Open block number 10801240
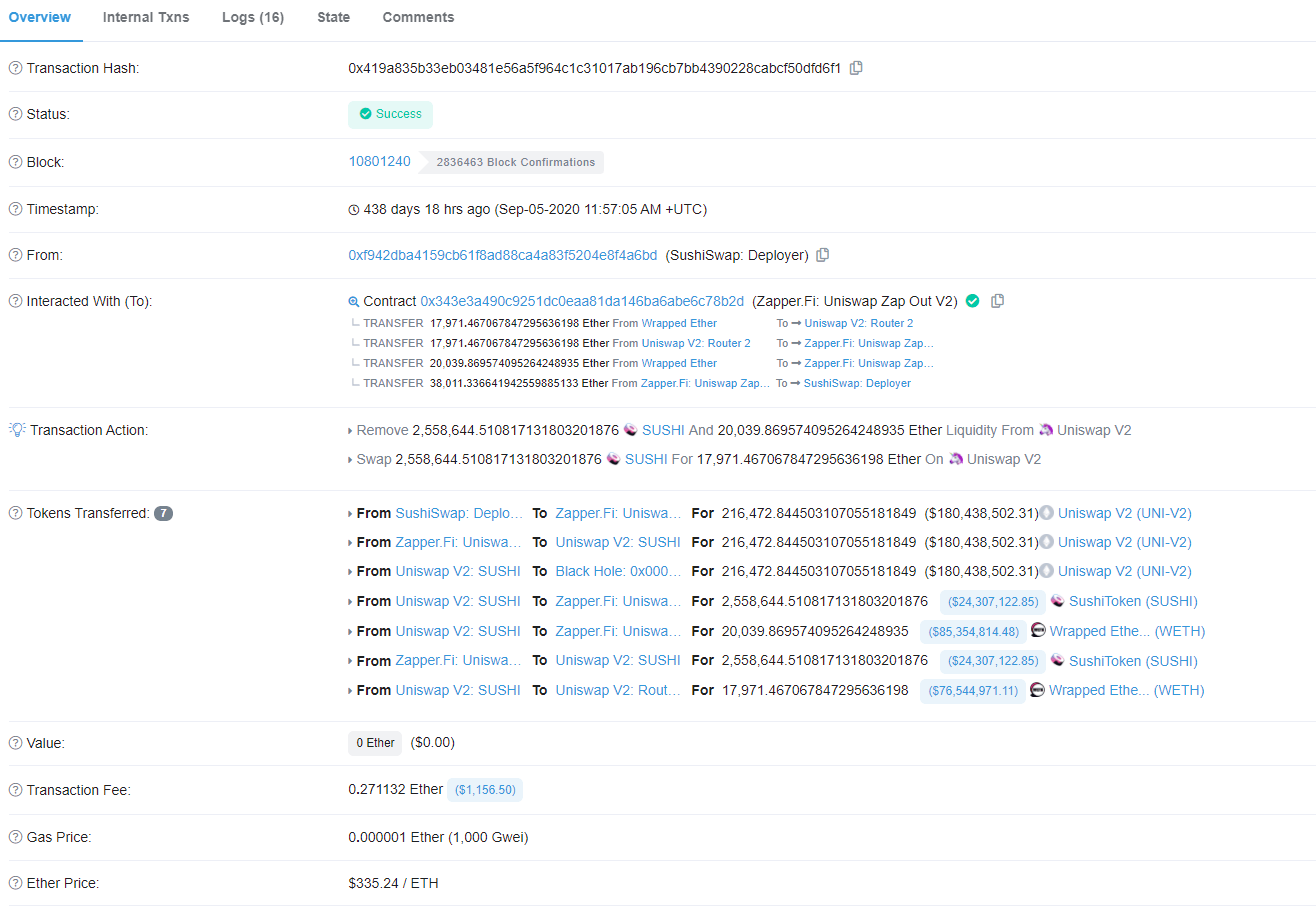This screenshot has width=1316, height=907. coord(379,161)
